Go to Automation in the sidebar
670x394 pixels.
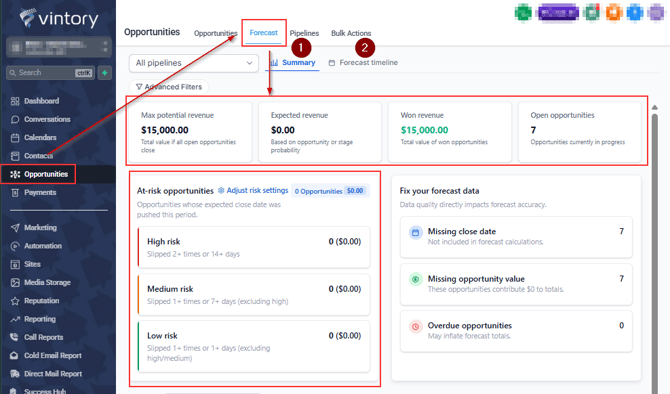point(36,246)
